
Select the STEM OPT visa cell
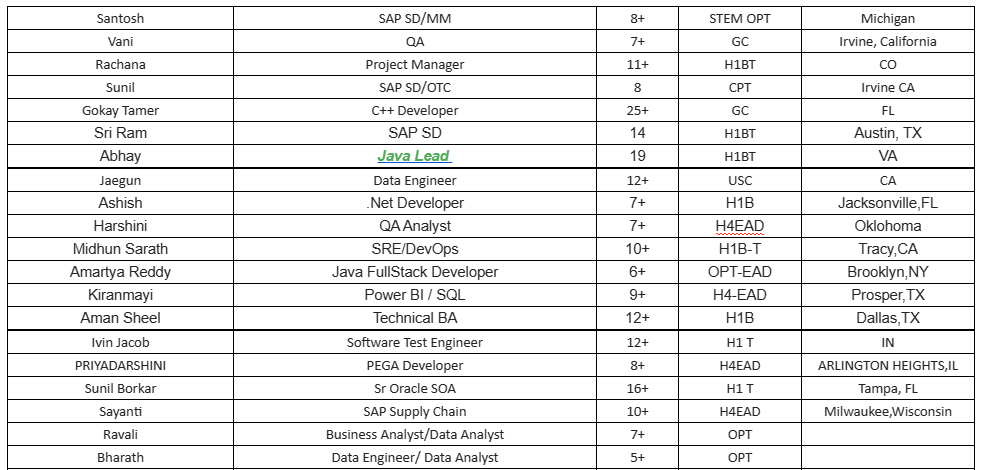click(739, 18)
